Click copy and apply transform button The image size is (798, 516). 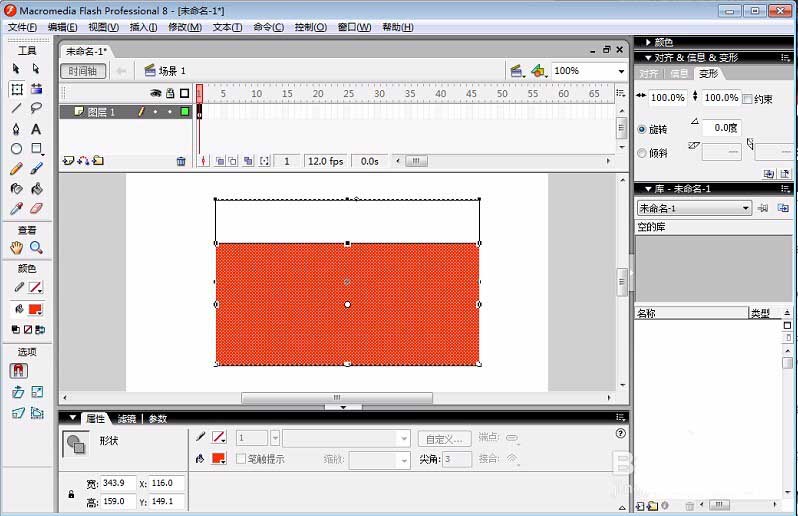pyautogui.click(x=768, y=174)
